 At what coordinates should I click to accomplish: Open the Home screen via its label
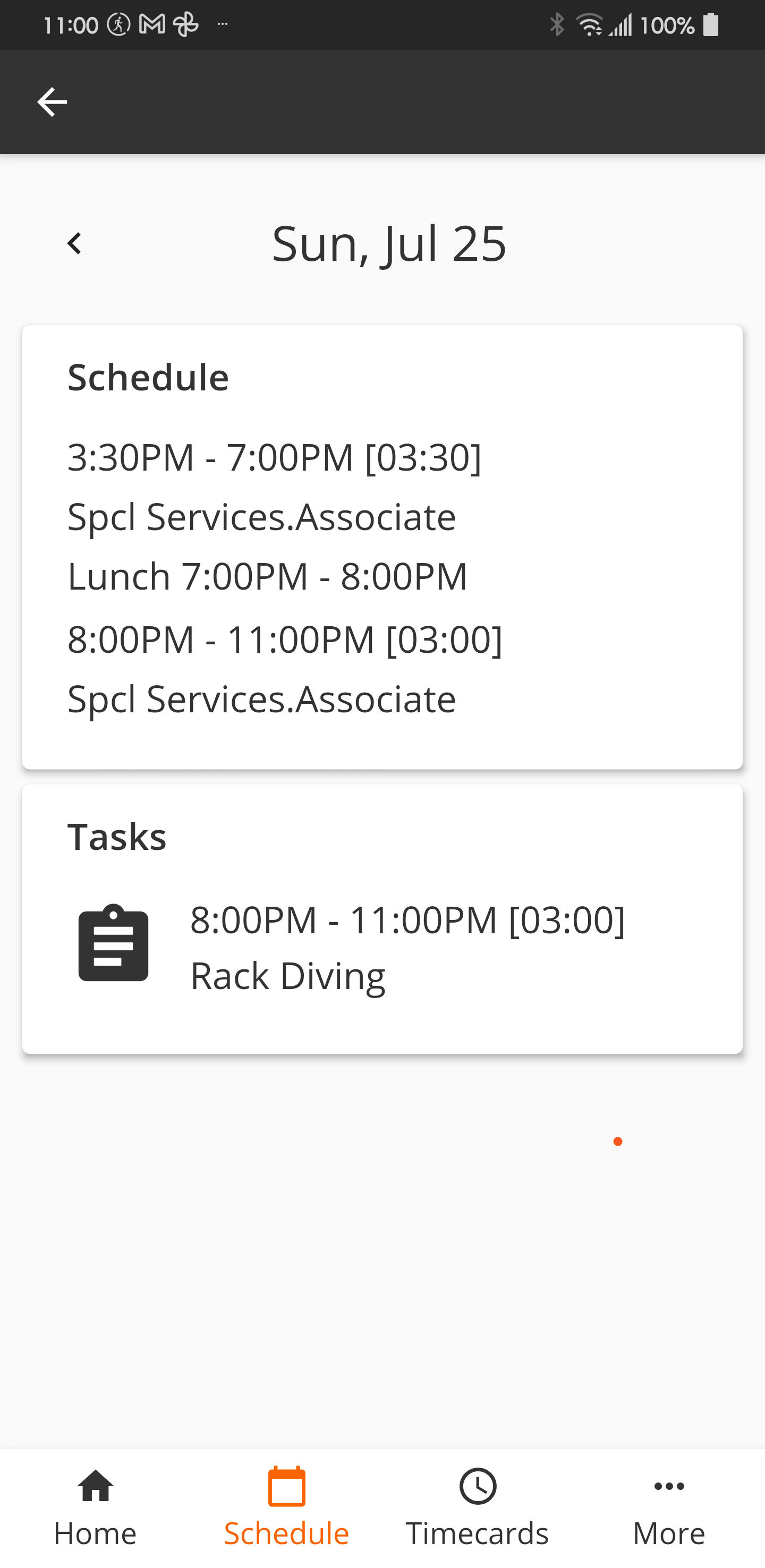95,1533
